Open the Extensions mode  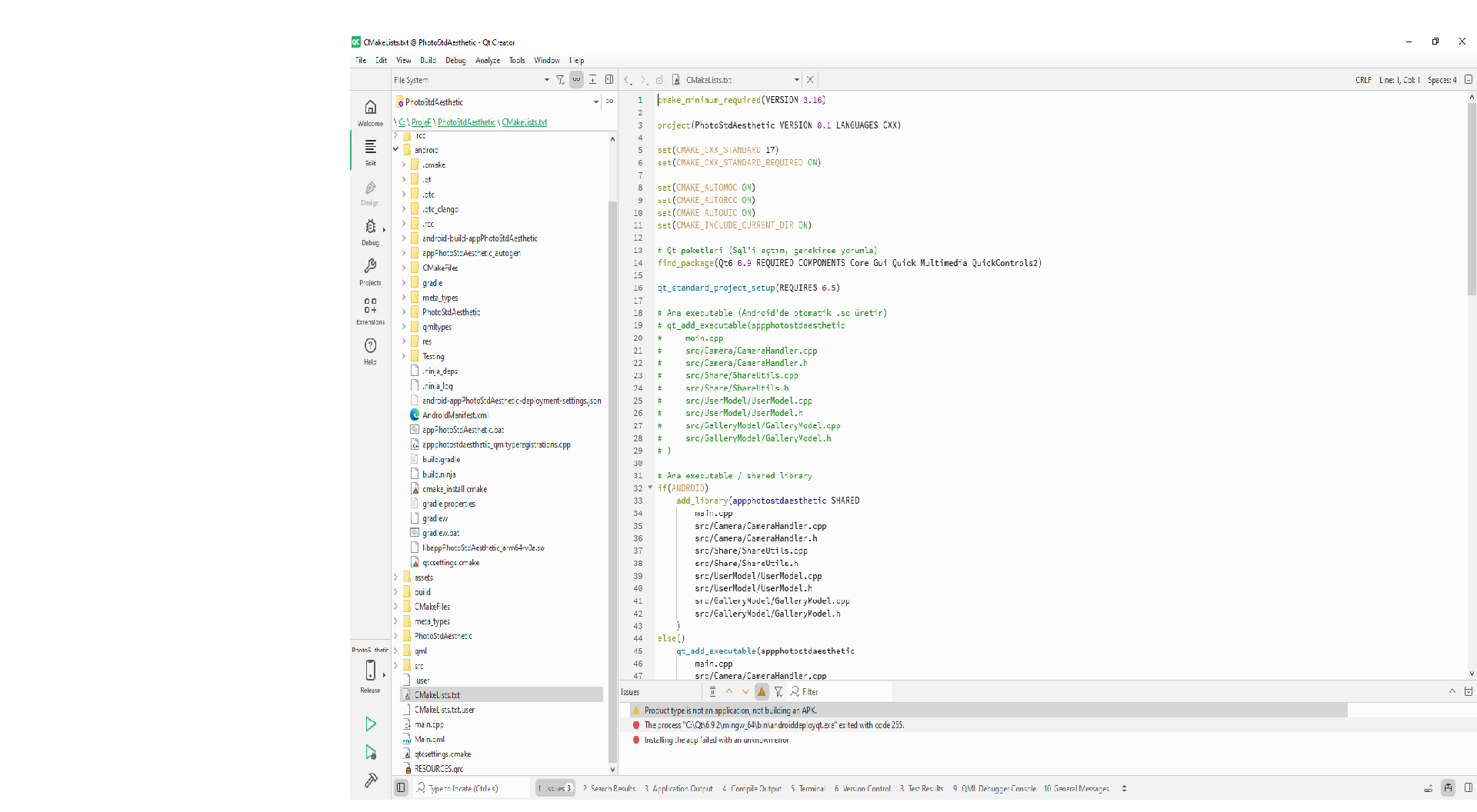point(370,311)
